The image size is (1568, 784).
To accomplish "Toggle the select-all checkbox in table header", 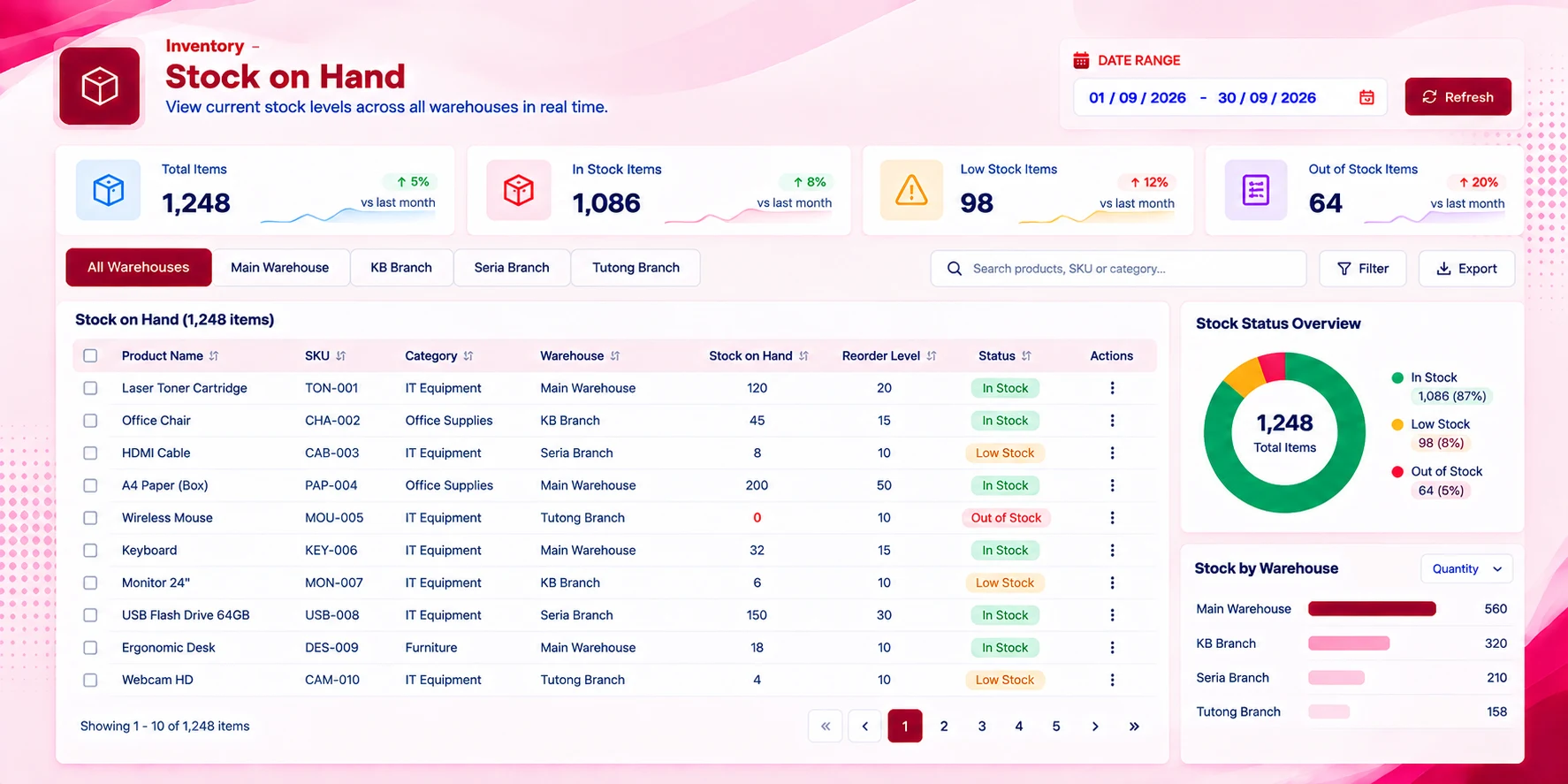I will (x=90, y=356).
